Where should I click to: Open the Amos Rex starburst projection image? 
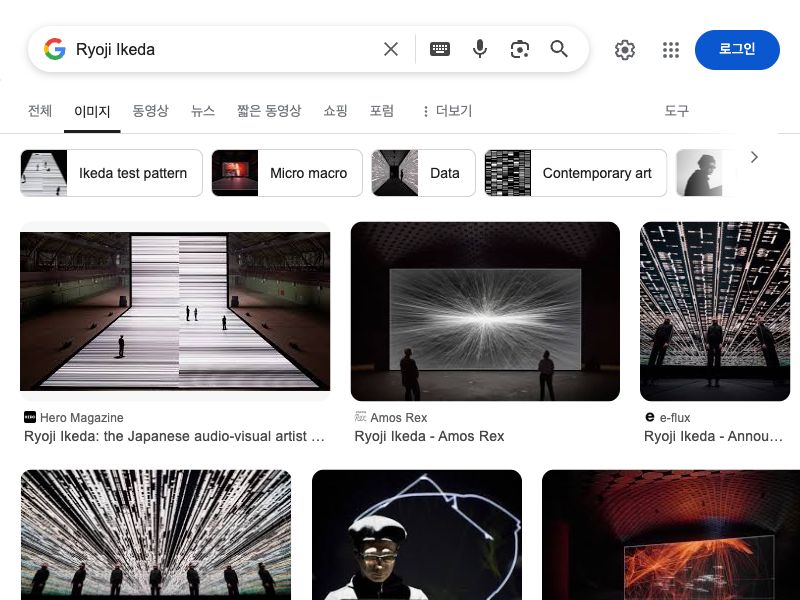coord(485,311)
